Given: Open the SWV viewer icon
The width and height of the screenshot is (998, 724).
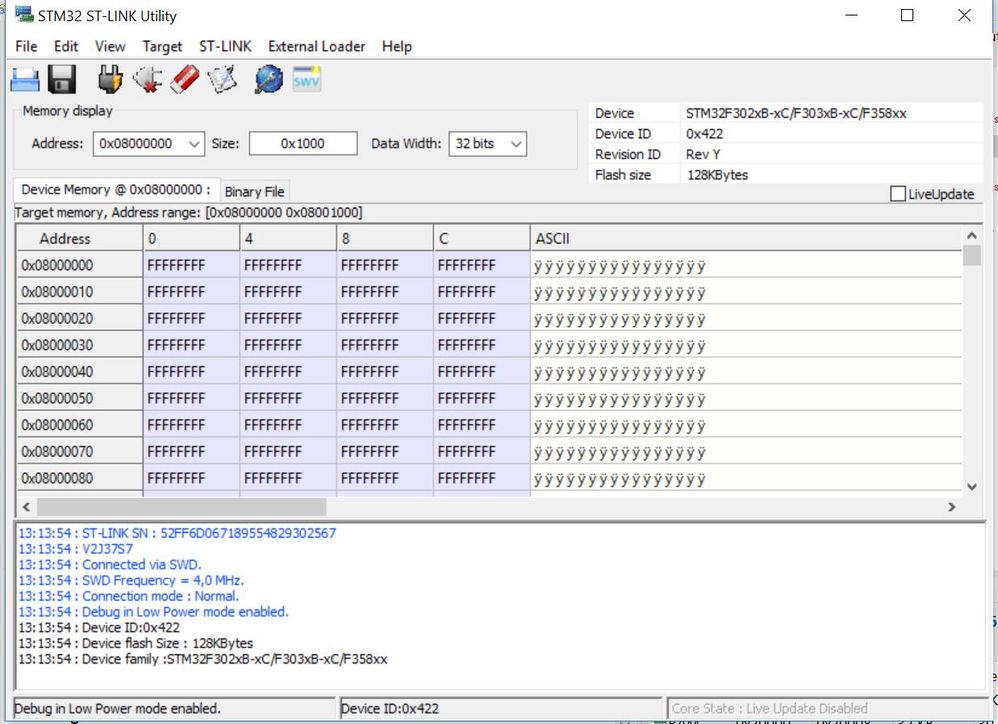Looking at the screenshot, I should pos(306,80).
